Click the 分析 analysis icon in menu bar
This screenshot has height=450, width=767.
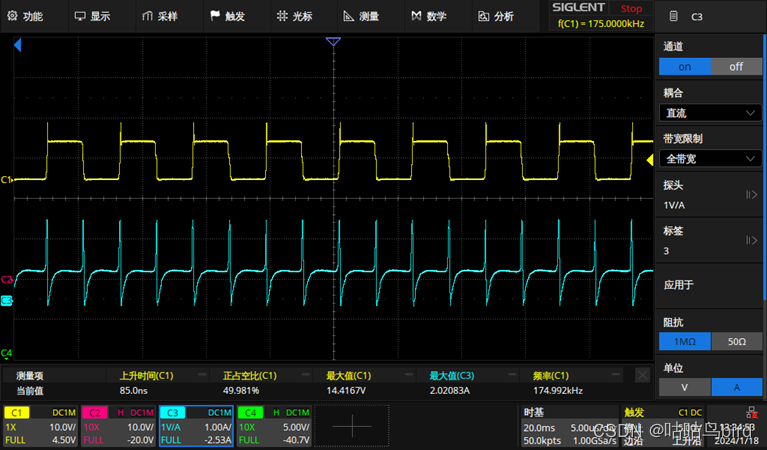pos(483,16)
